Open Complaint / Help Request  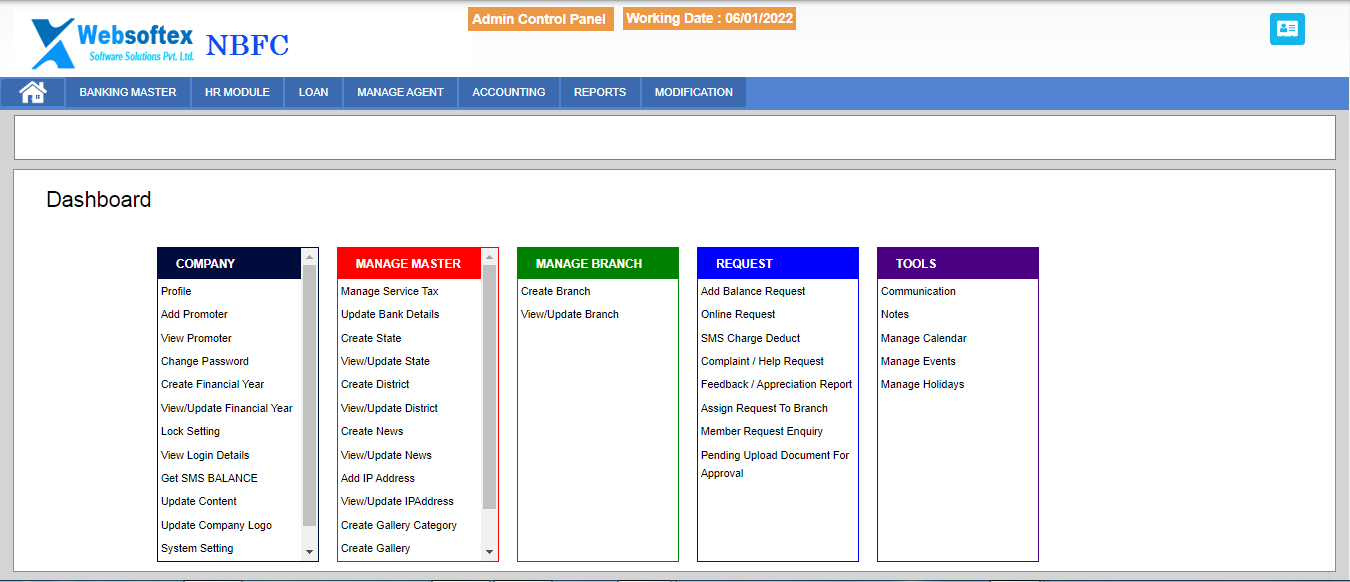[762, 361]
